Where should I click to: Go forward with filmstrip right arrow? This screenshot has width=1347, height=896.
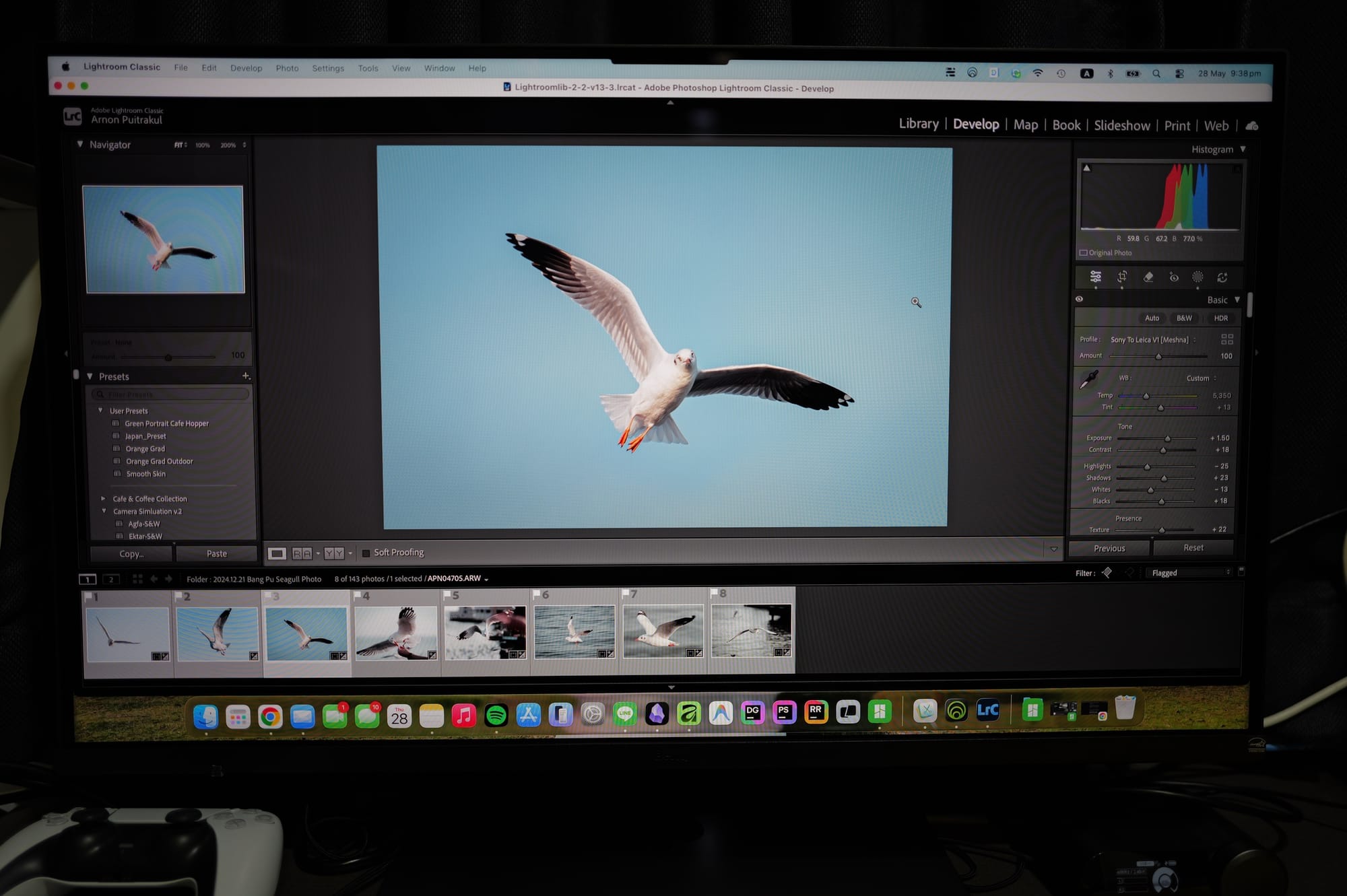pyautogui.click(x=168, y=579)
